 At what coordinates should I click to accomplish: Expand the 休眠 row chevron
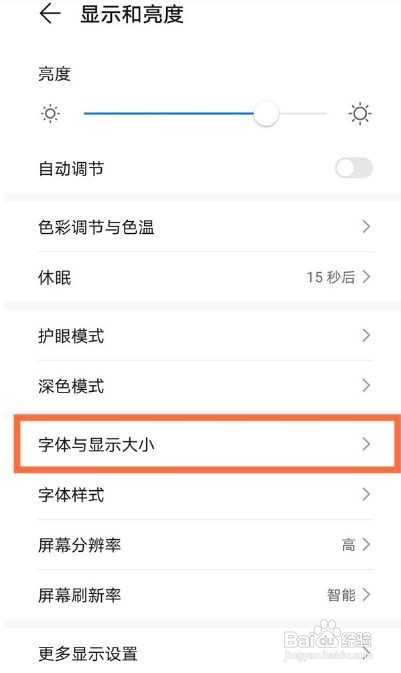pyautogui.click(x=366, y=277)
